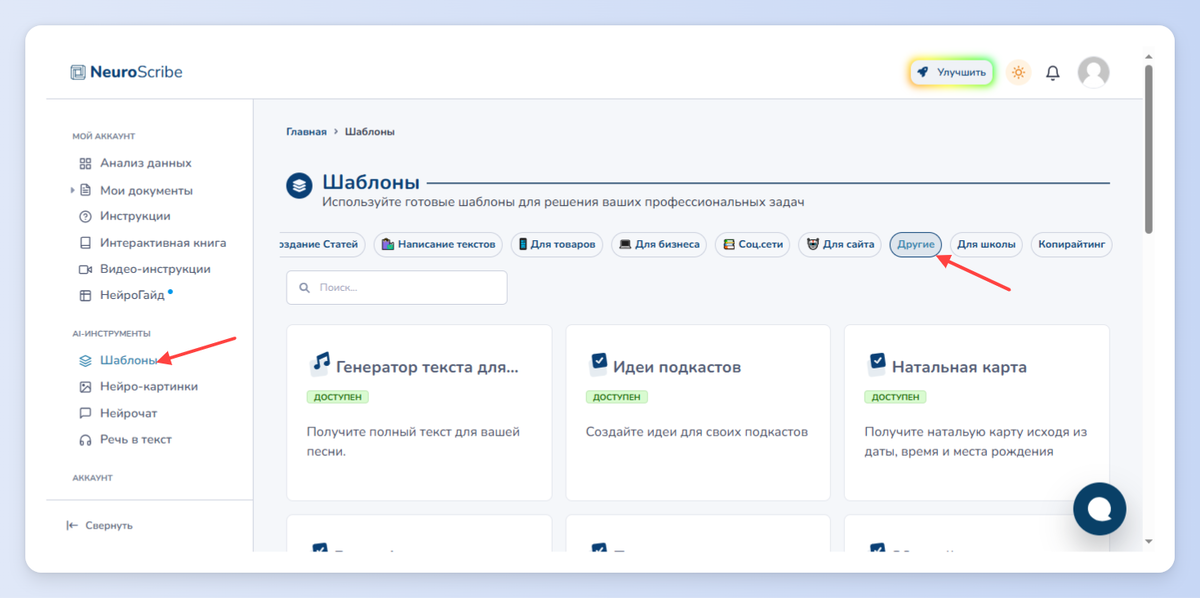Open Интерактивная книга sidebar item
The height and width of the screenshot is (598, 1200).
coord(163,243)
